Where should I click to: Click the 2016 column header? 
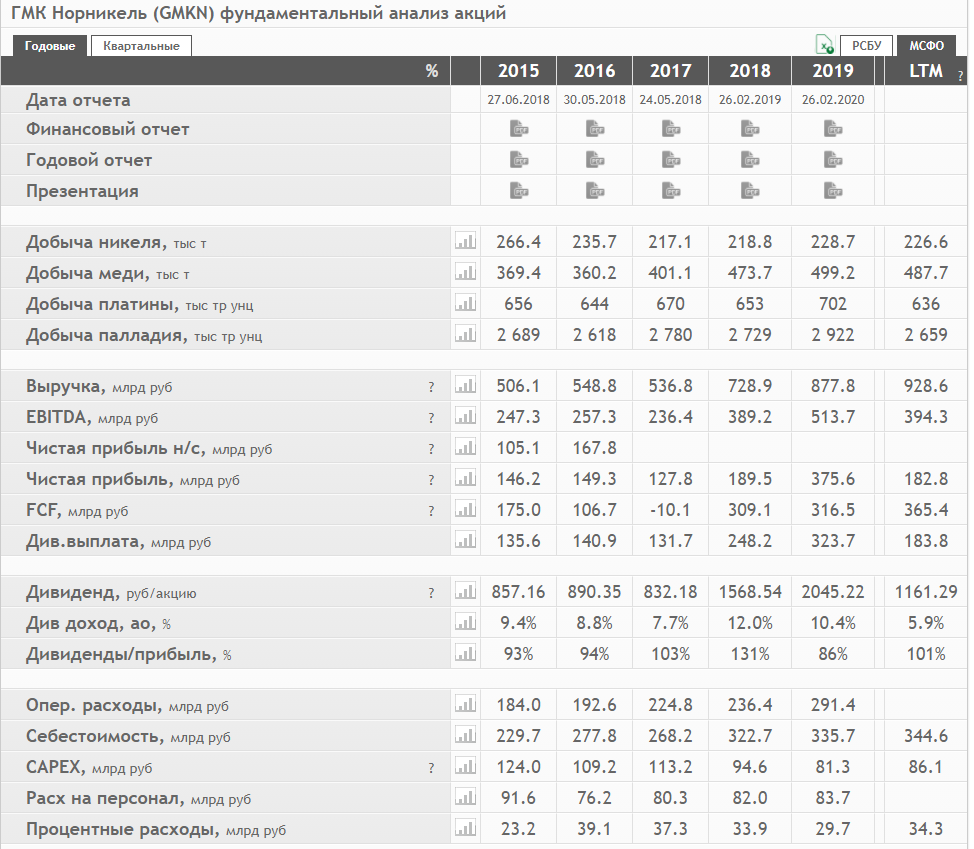[594, 71]
